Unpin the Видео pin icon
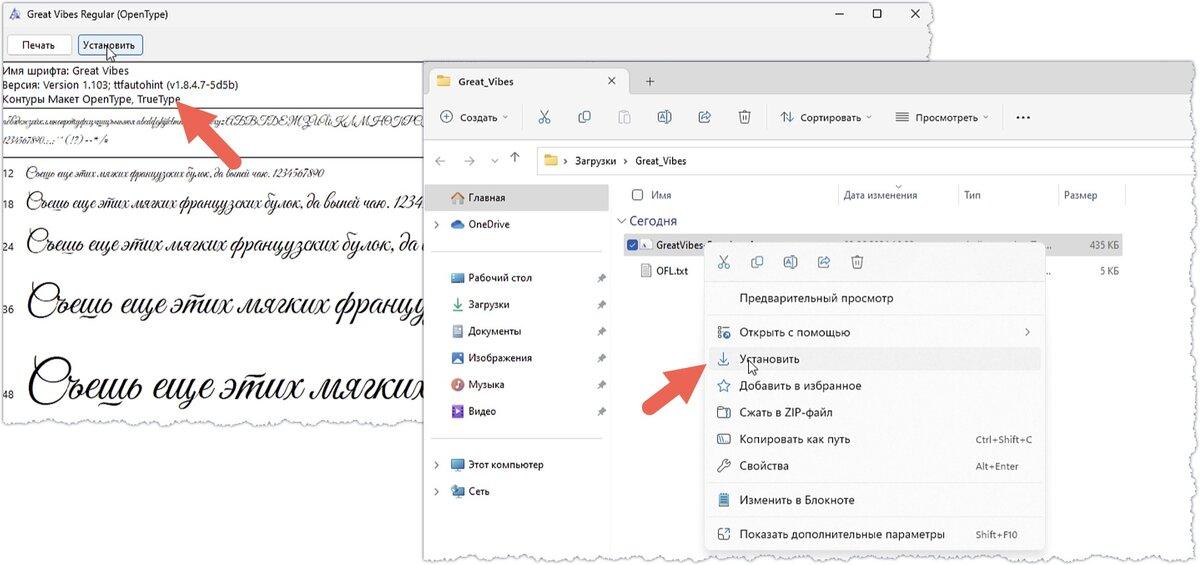 601,411
